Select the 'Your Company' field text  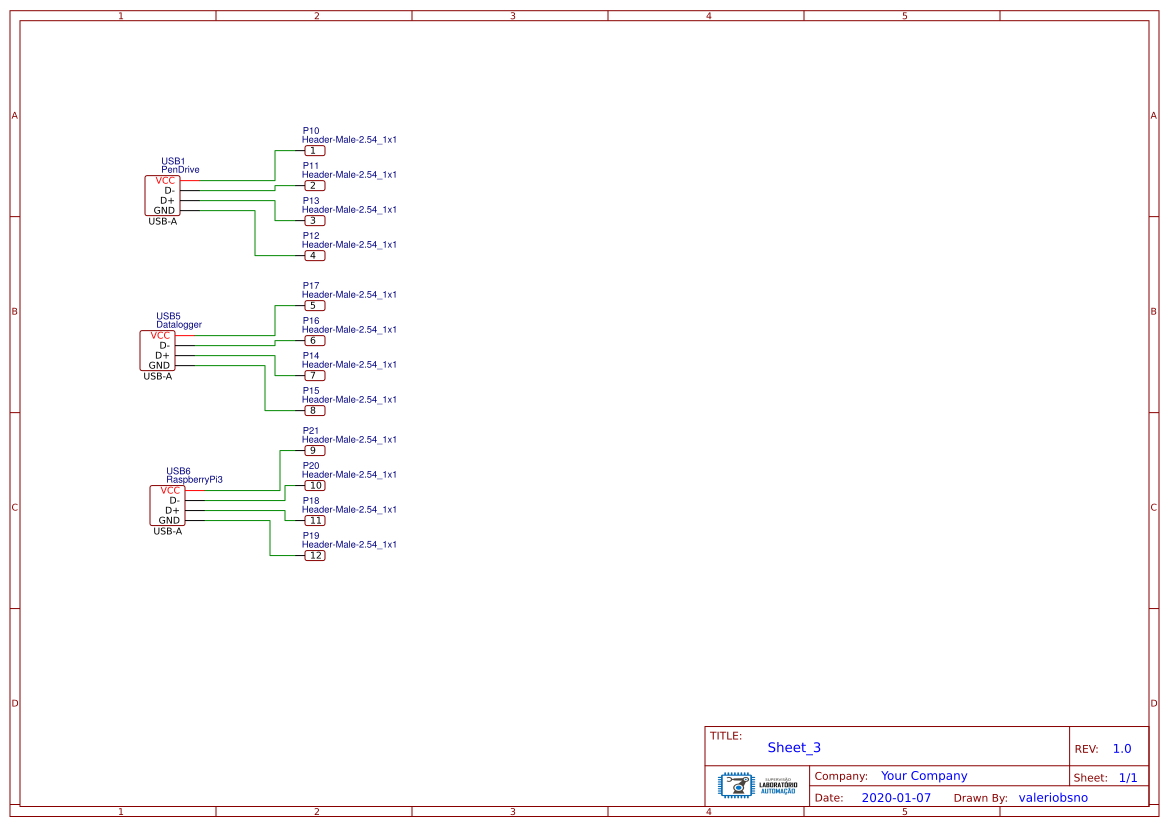[924, 776]
